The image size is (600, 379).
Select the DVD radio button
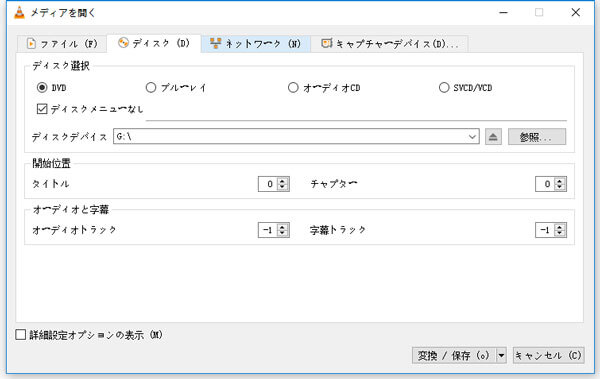pyautogui.click(x=42, y=88)
